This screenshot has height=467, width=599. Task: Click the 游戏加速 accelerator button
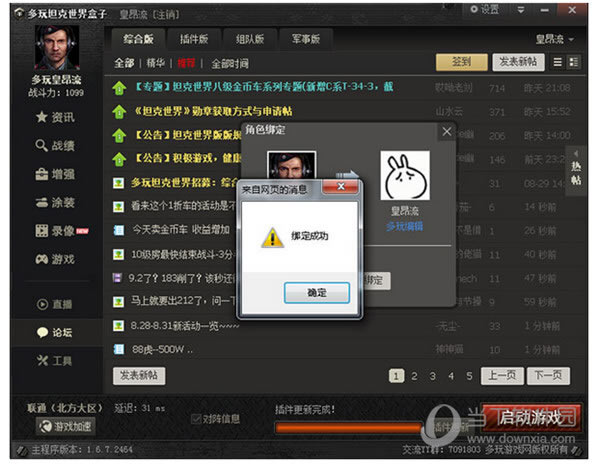tap(66, 426)
